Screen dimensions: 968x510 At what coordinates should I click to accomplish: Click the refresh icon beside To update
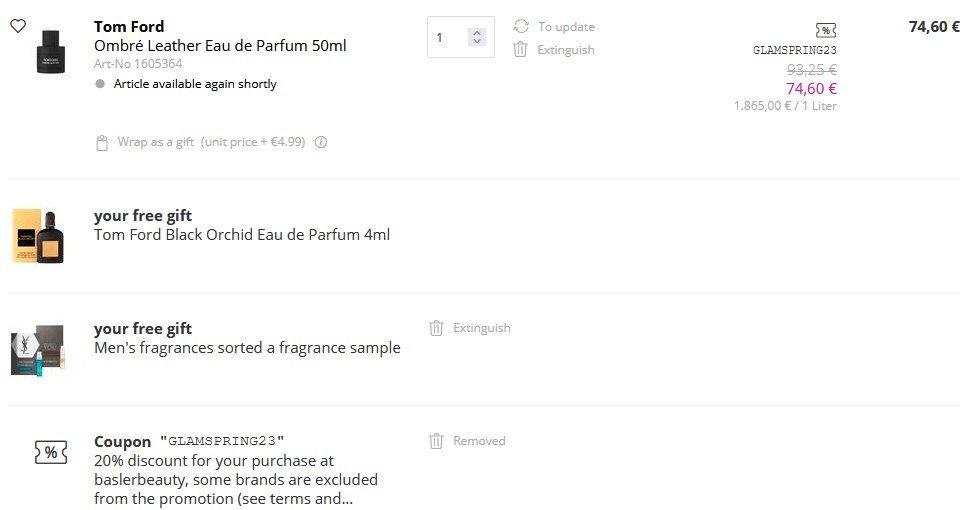520,27
